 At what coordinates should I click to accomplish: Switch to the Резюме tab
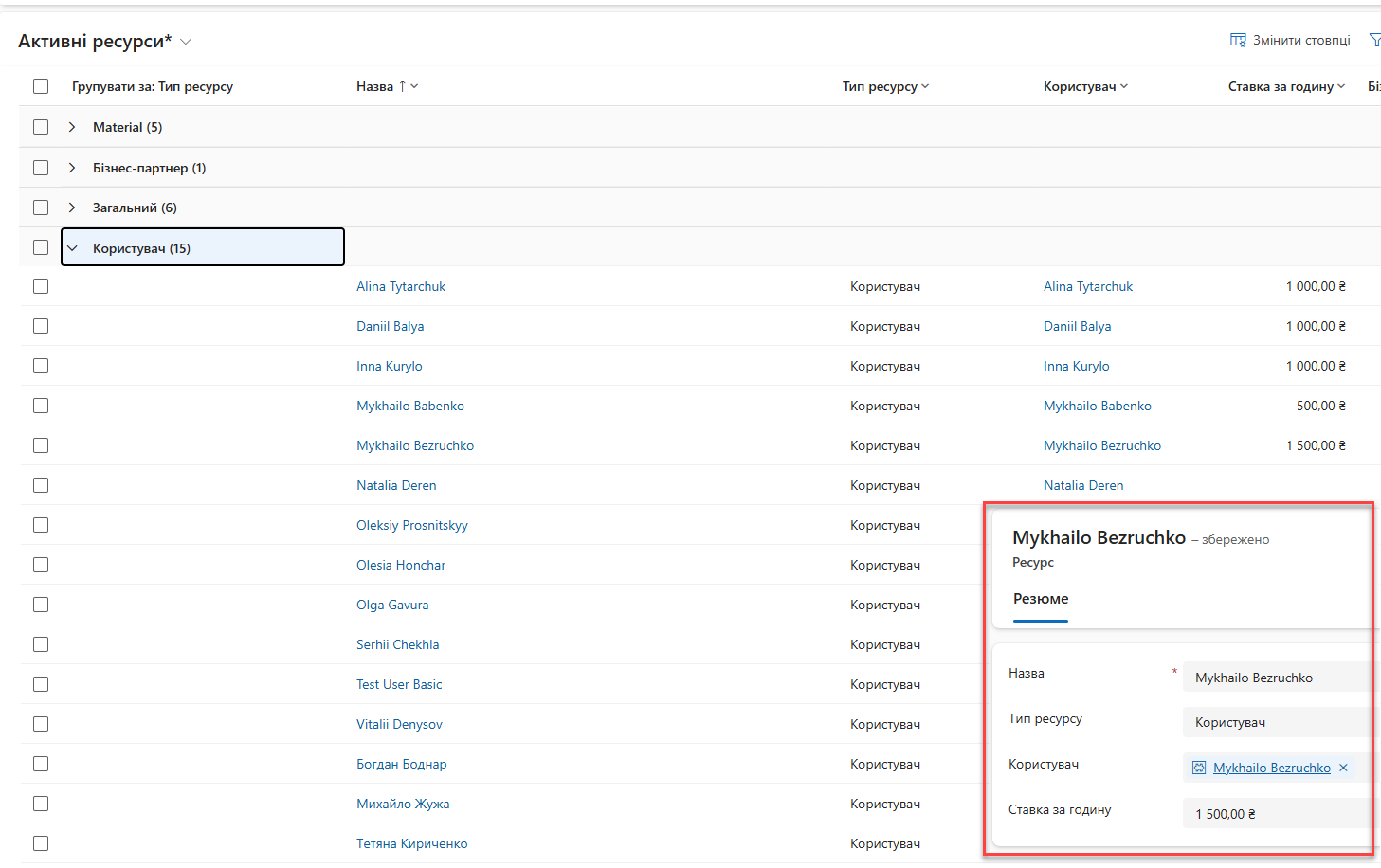click(1041, 599)
